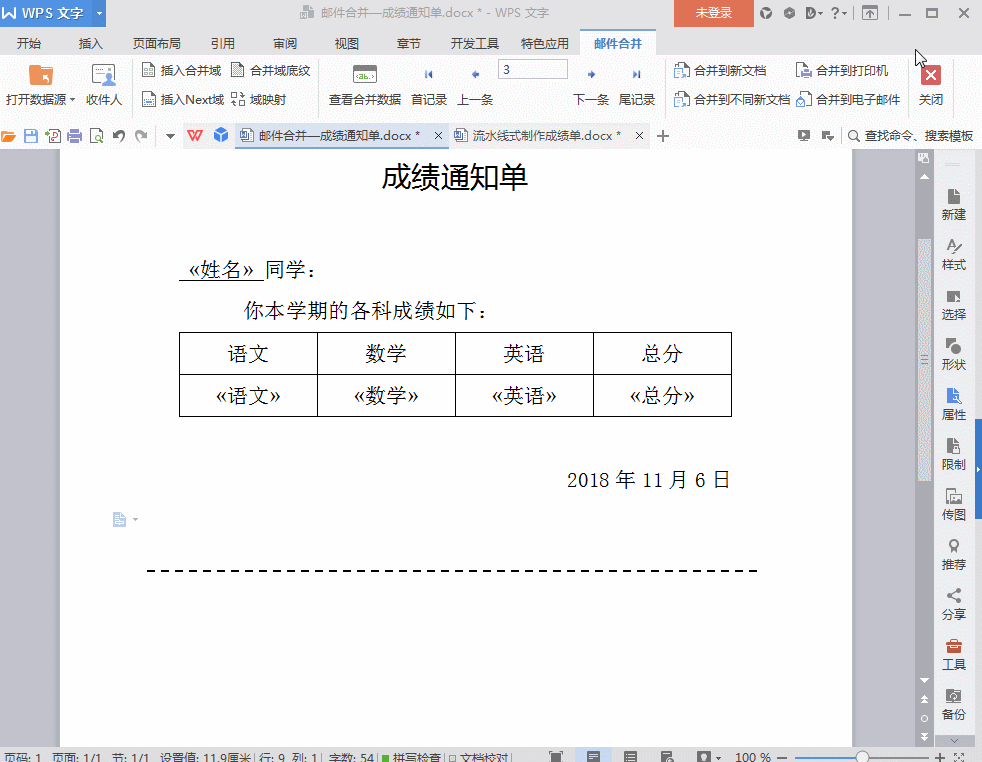Expand the paste options icon dropdown in page
The width and height of the screenshot is (982, 762).
pyautogui.click(x=135, y=520)
